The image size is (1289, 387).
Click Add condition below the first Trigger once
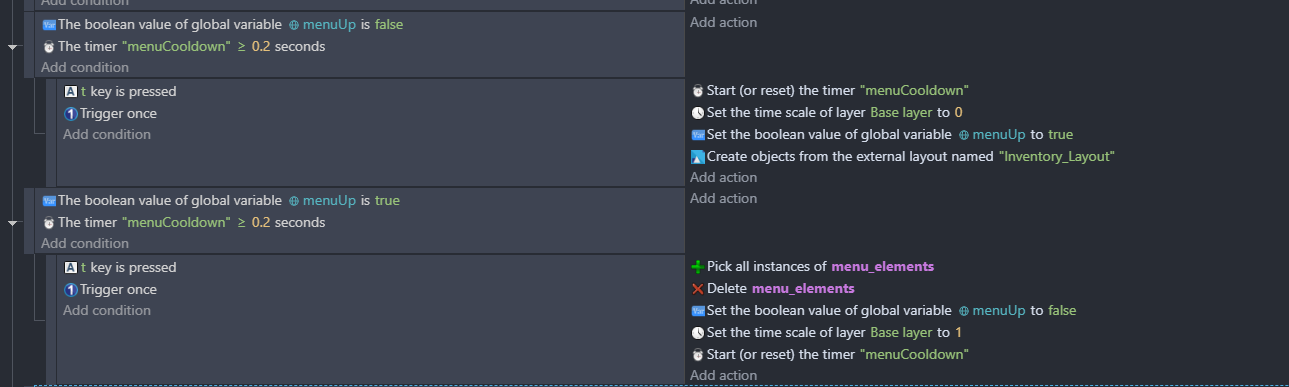[x=107, y=134]
